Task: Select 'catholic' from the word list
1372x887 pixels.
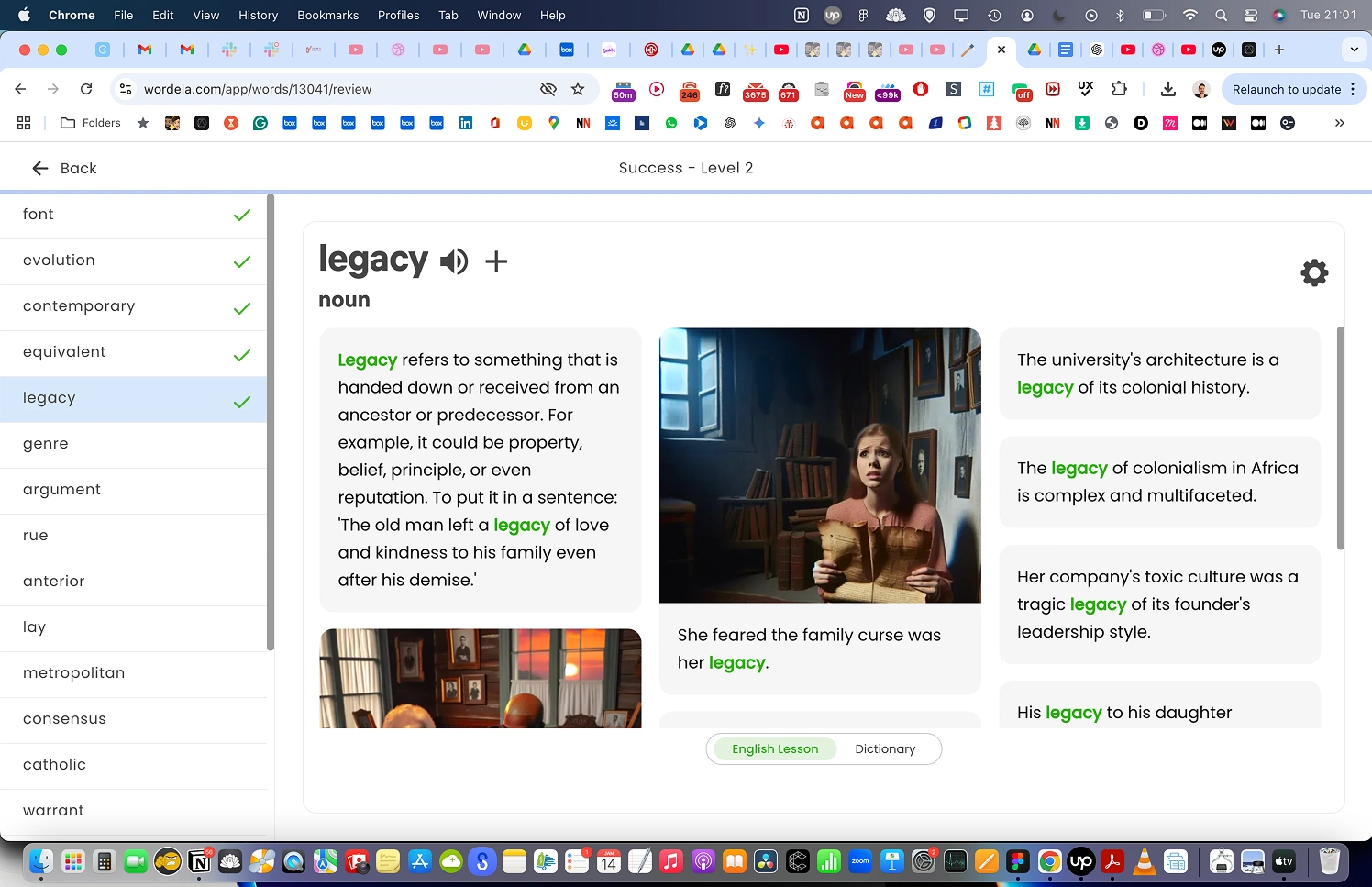Action: tap(133, 766)
